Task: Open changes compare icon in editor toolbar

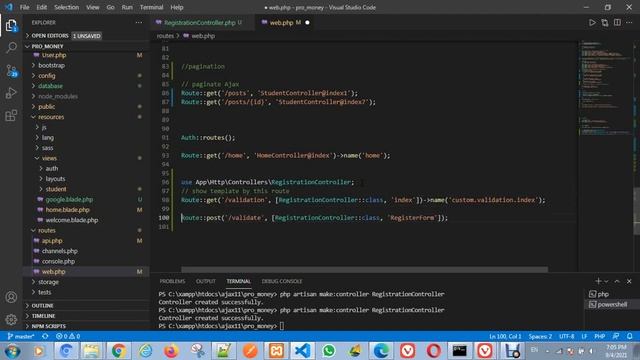Action: point(604,22)
